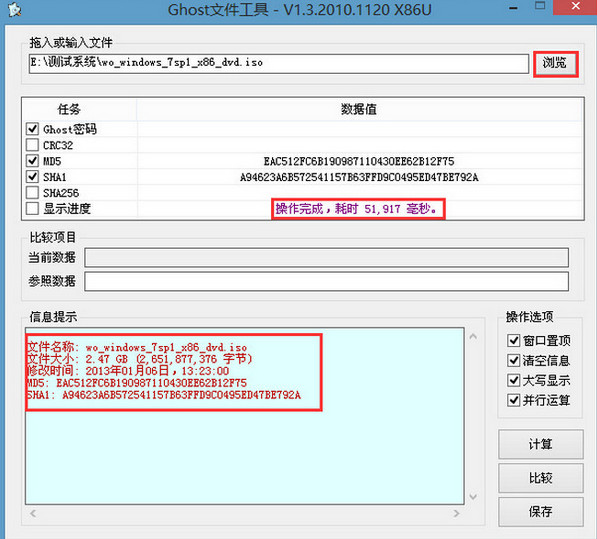The image size is (597, 539).
Task: Click the 计算 calculate button
Action: pos(541,444)
